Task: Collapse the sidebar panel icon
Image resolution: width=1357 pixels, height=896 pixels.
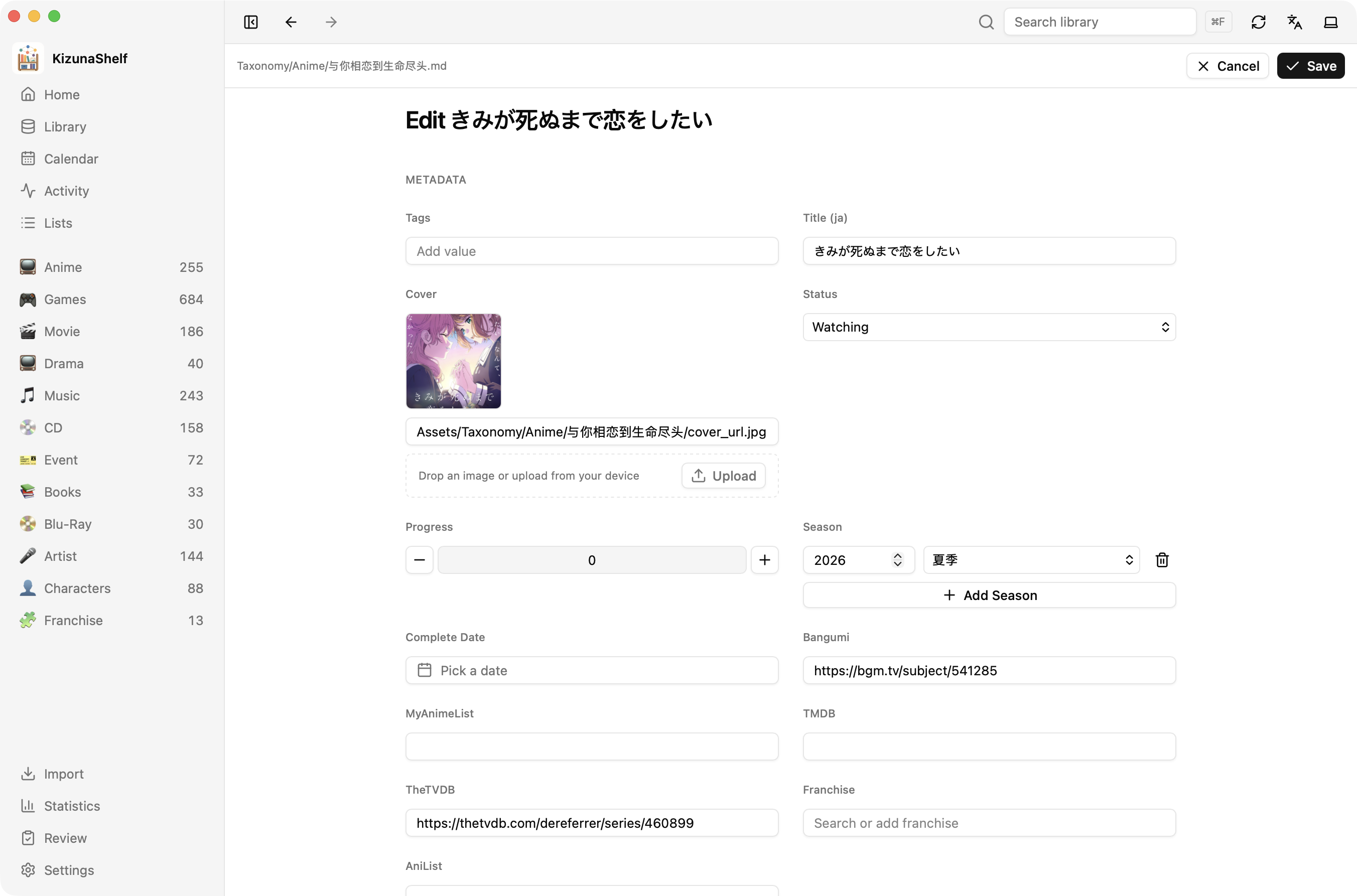Action: 250,22
